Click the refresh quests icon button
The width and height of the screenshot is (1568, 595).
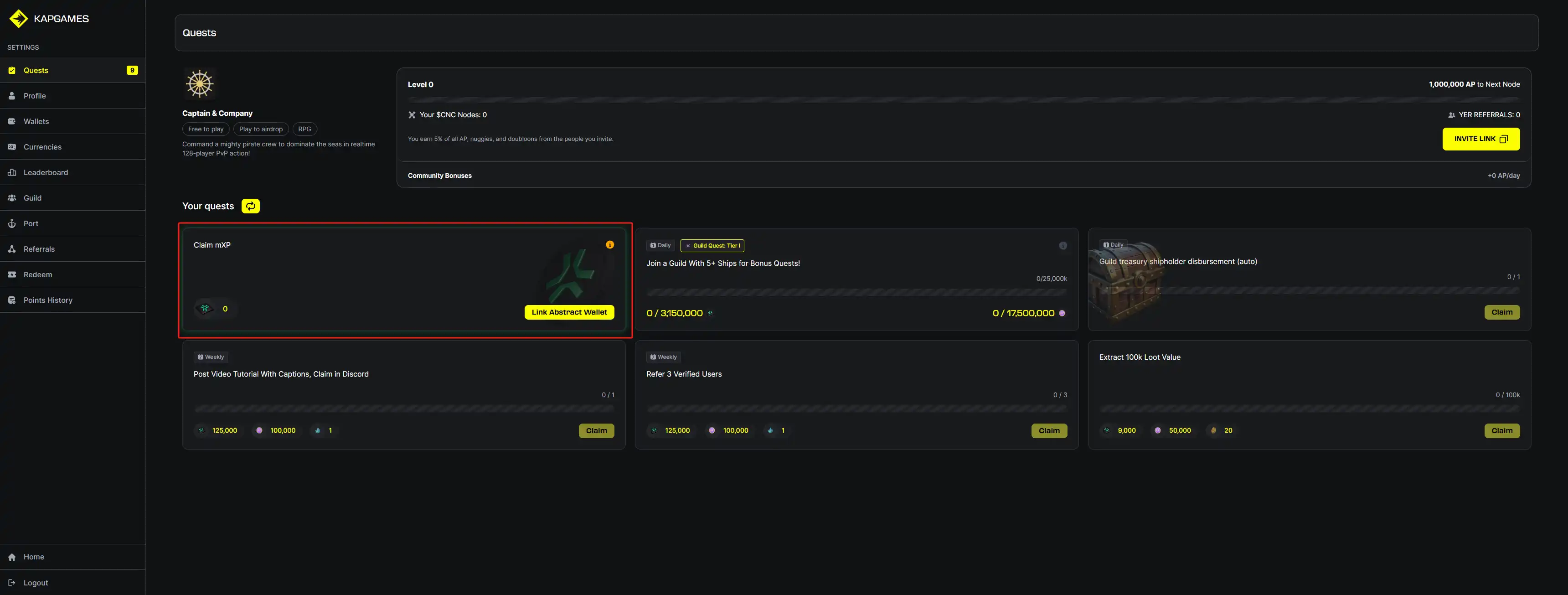pos(250,206)
